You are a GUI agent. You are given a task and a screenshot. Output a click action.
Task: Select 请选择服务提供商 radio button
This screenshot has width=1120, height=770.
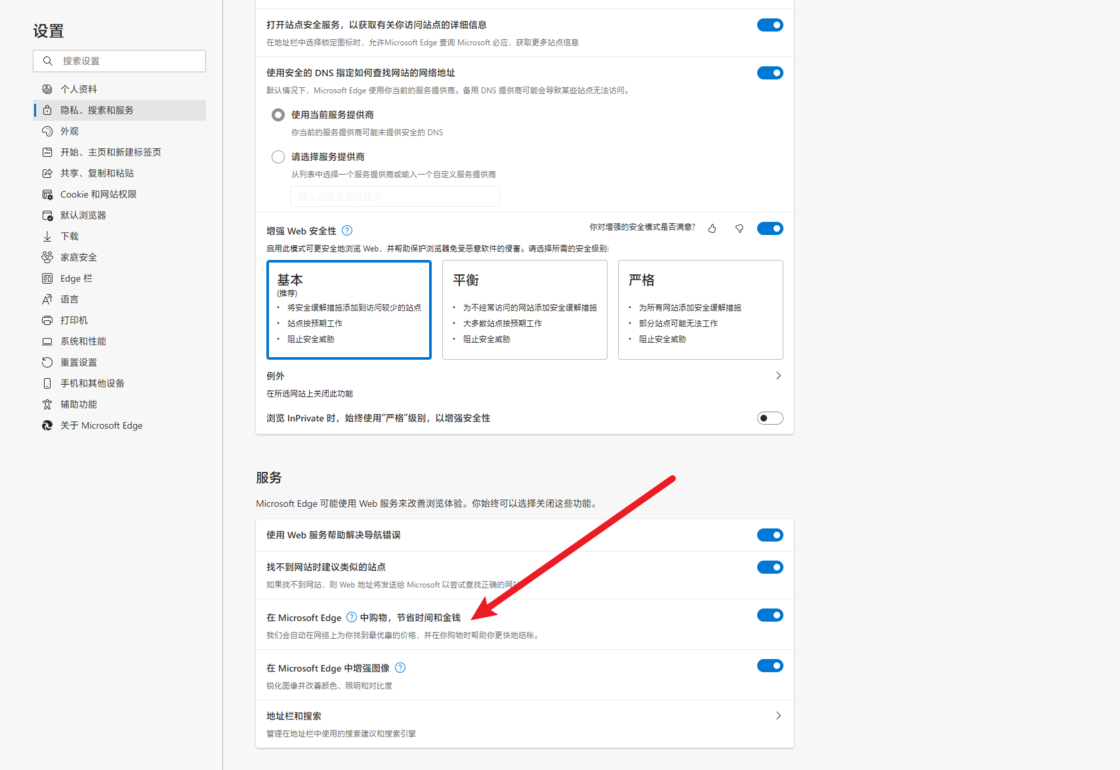click(278, 157)
